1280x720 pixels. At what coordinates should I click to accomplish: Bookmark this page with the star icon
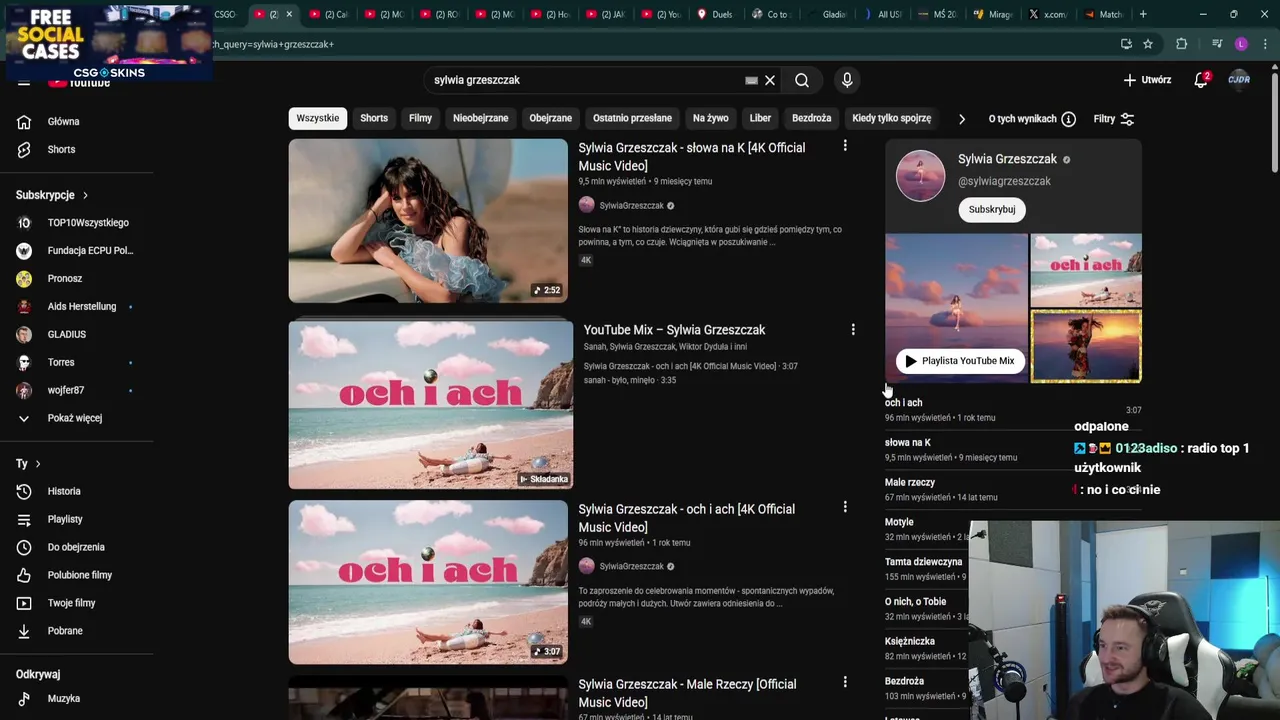point(1148,44)
